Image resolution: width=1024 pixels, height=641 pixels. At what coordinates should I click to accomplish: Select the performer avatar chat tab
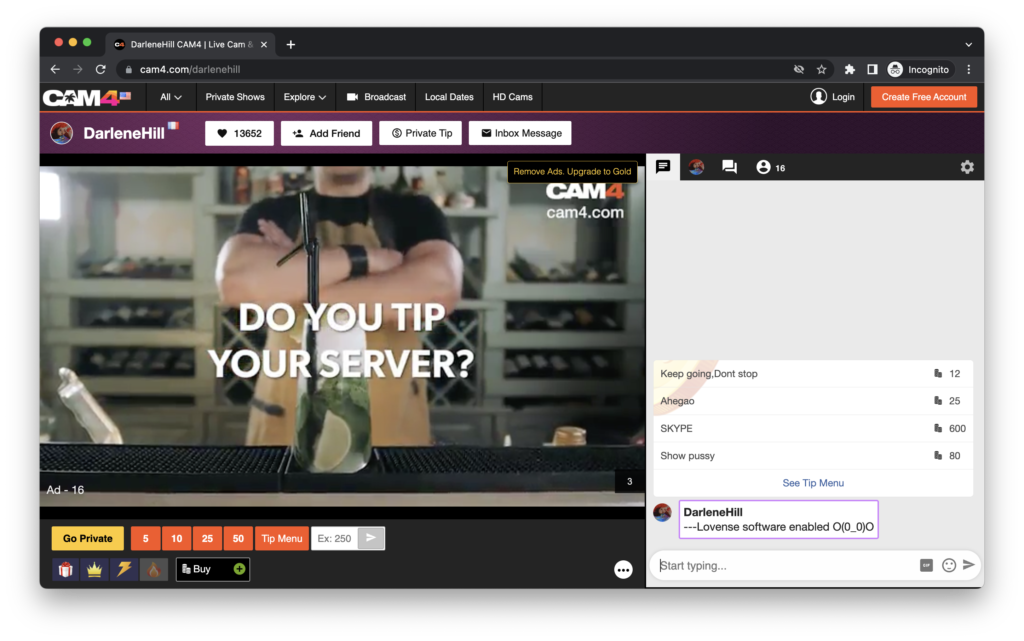point(696,167)
